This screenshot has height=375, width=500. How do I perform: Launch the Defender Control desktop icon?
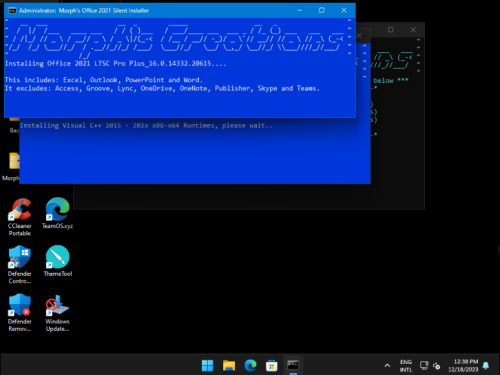(x=20, y=264)
